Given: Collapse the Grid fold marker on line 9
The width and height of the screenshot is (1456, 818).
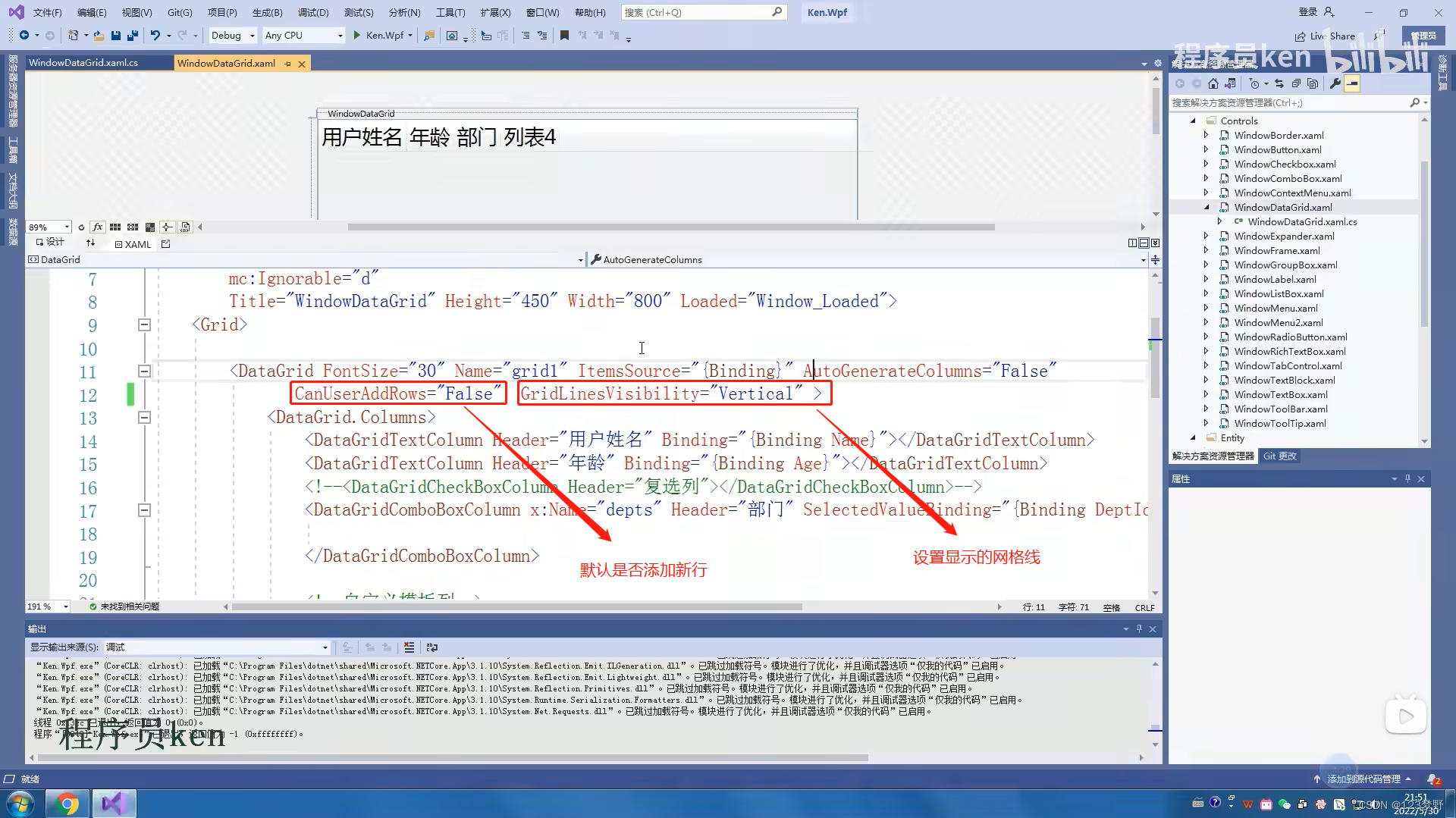Looking at the screenshot, I should point(144,324).
